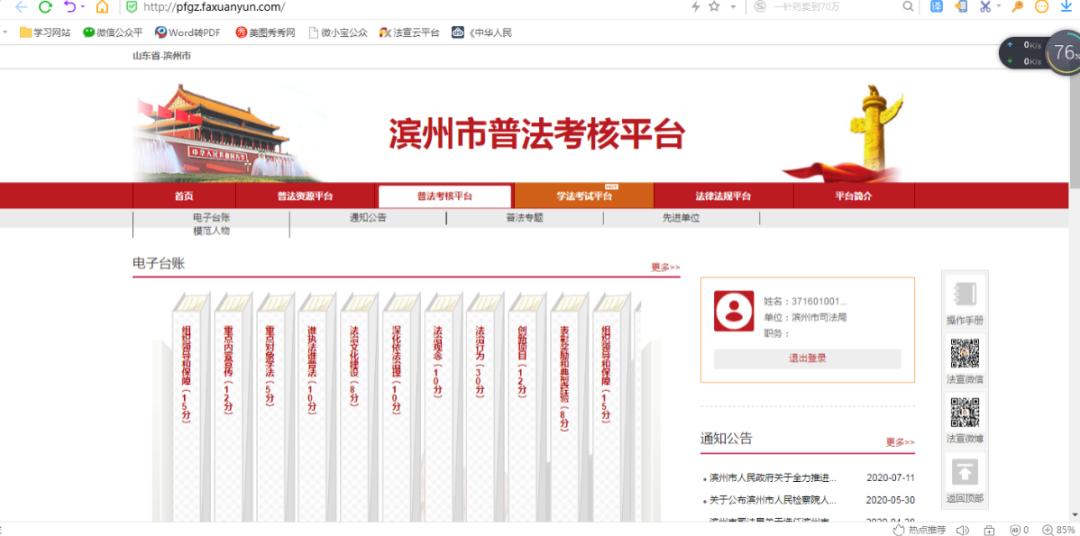Click the orange smiley extension icon
Viewport: 1080px width, 536px height.
[x=1042, y=6]
